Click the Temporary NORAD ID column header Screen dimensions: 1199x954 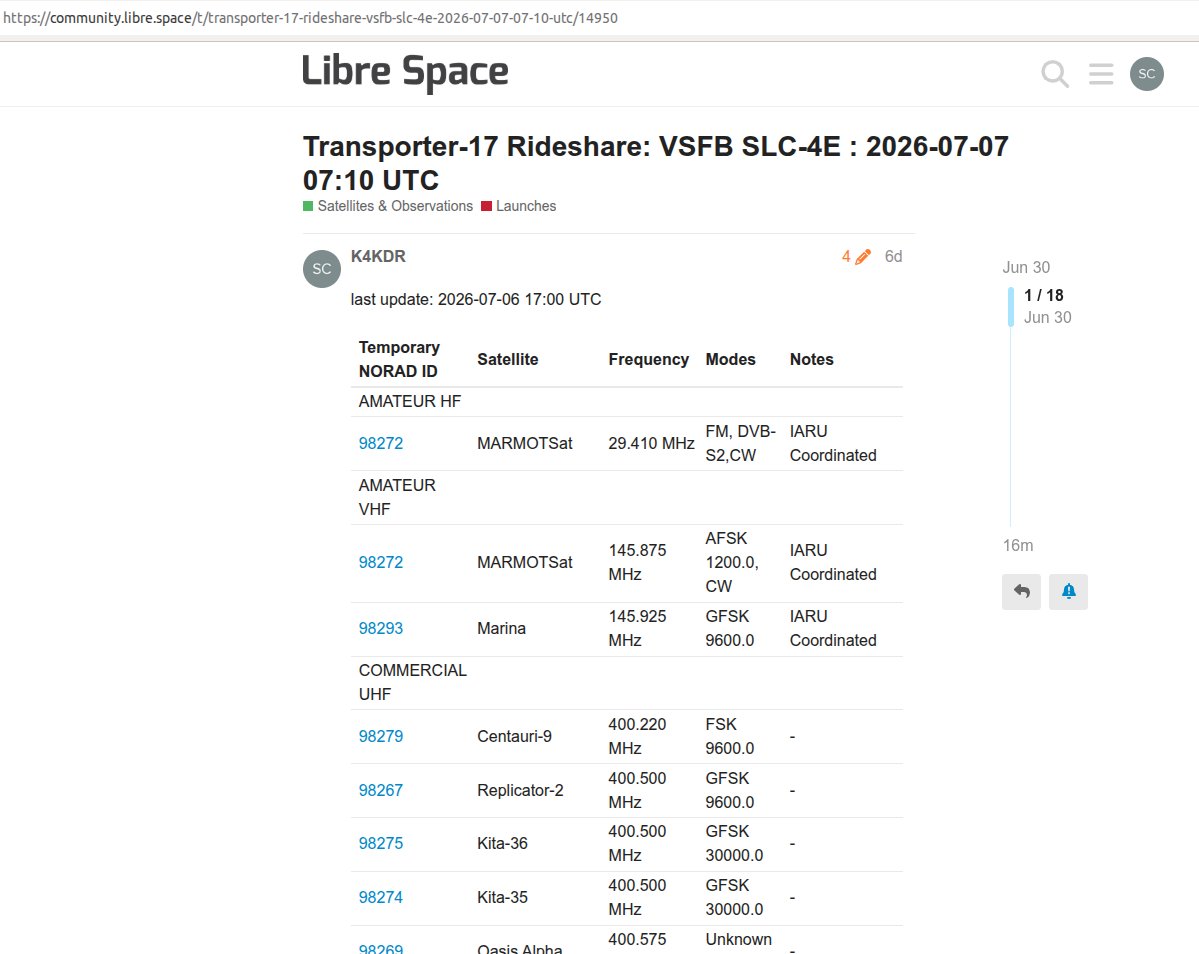tap(399, 359)
